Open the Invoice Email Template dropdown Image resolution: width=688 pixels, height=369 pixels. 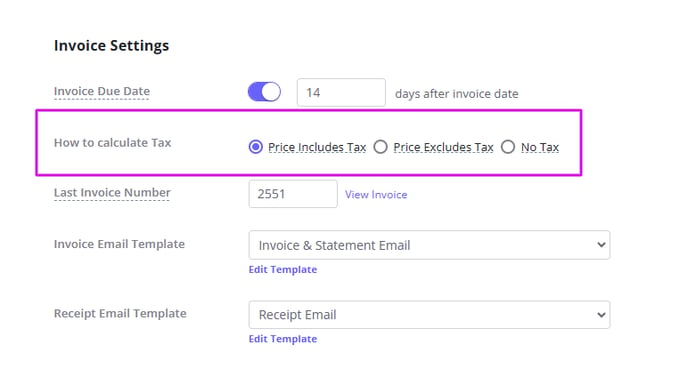coord(429,245)
